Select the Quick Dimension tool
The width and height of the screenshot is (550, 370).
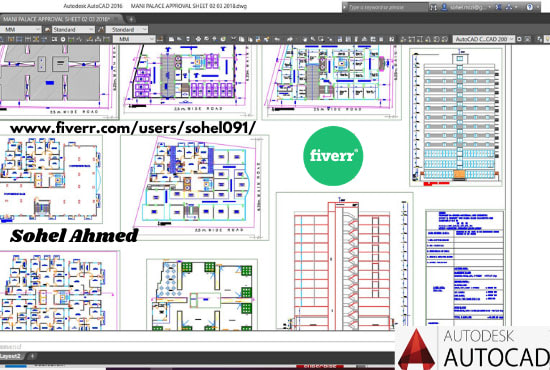coord(11,39)
